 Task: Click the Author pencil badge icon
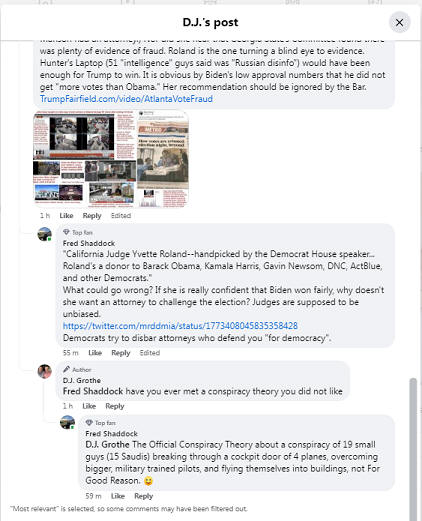[x=66, y=369]
